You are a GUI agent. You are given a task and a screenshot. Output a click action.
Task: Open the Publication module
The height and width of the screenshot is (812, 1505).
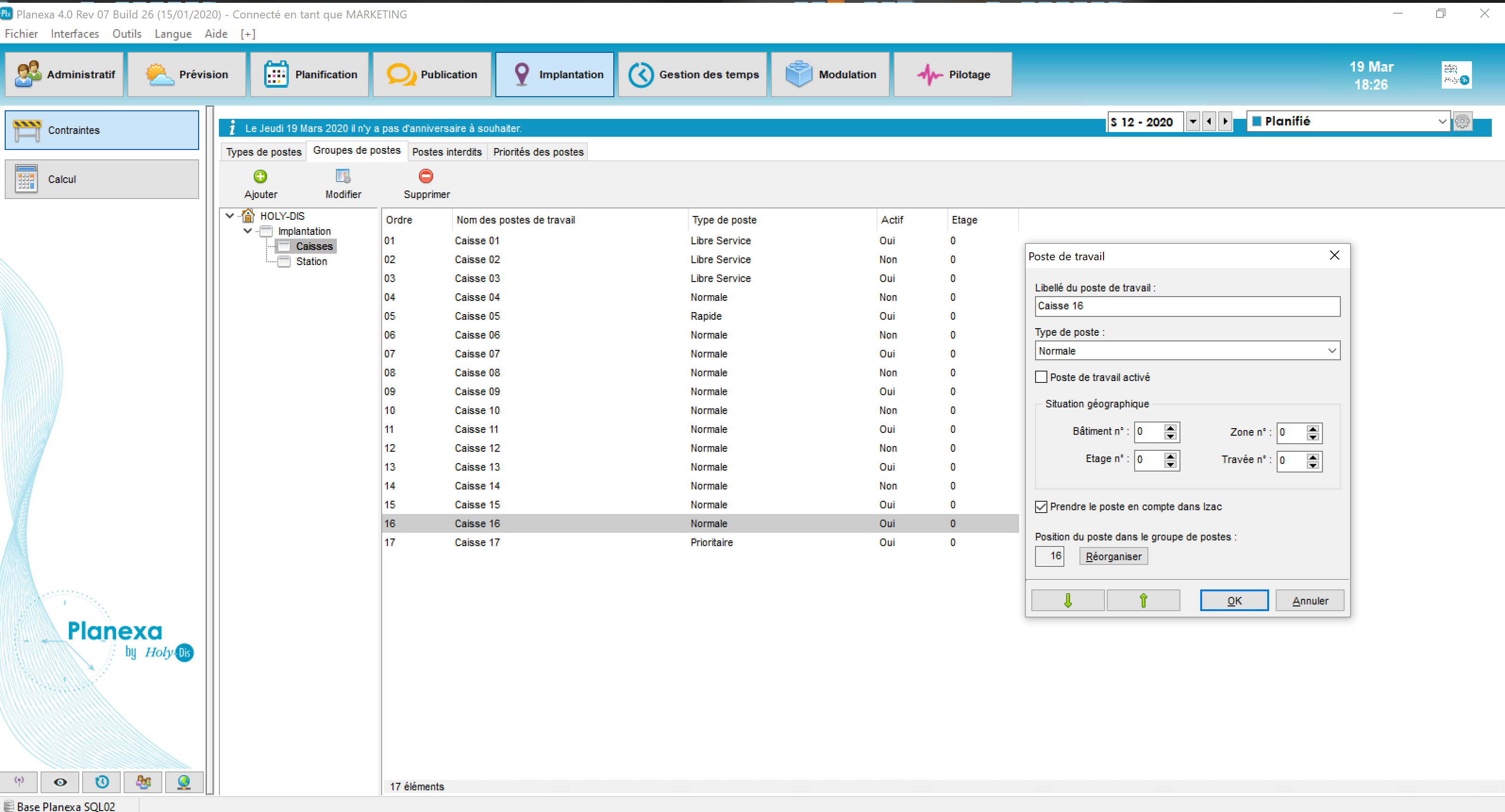tap(432, 75)
